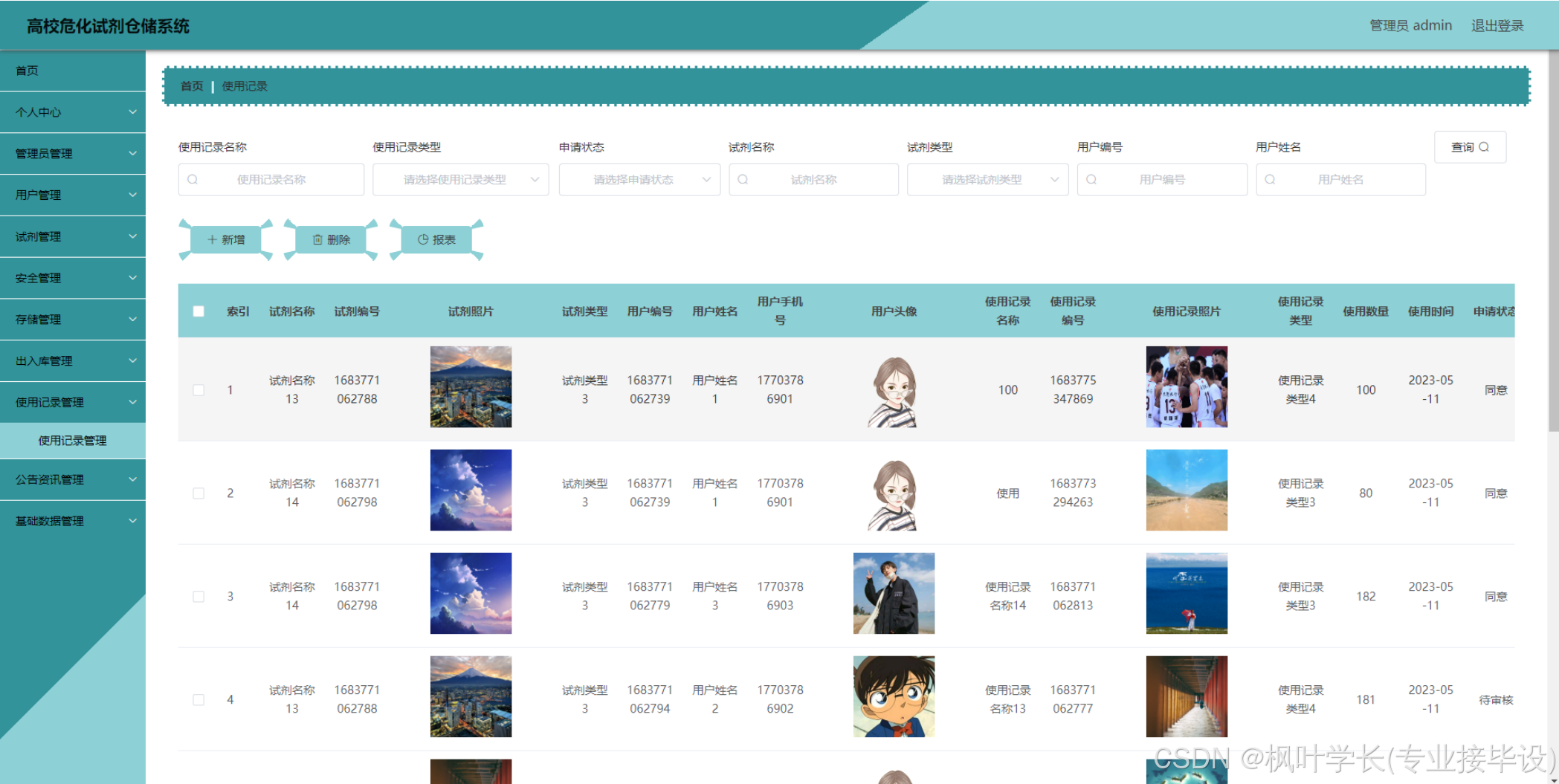Expand 管理员管理 sidebar menu
This screenshot has height=784, width=1559.
tap(73, 154)
